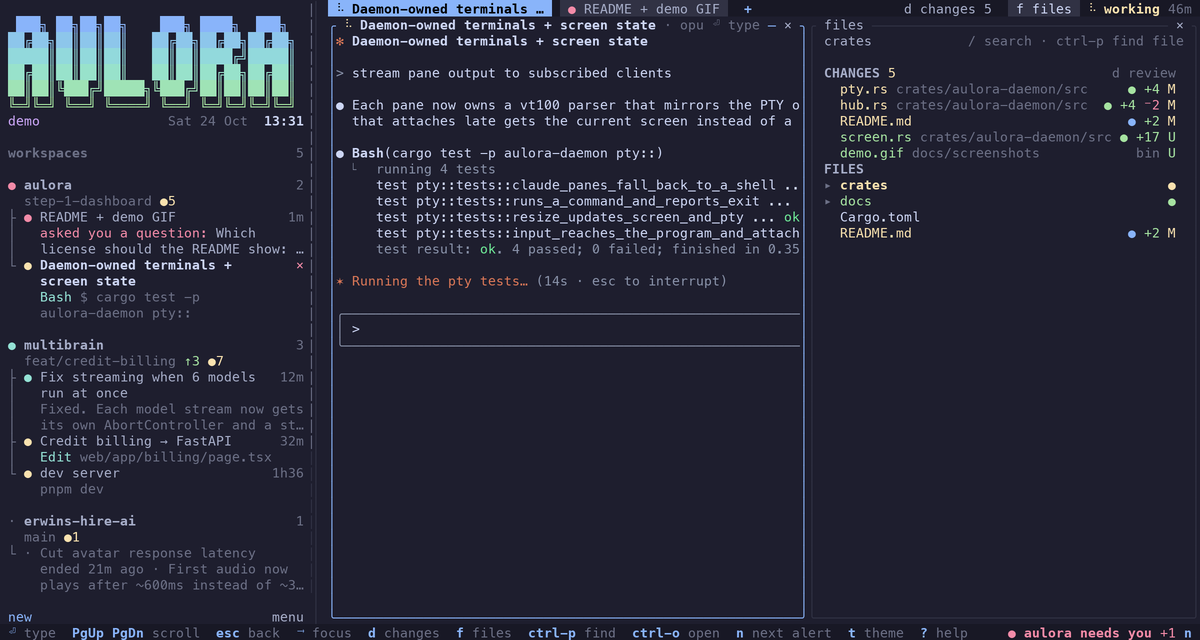This screenshot has width=1200, height=640.
Task: Click f files in the footer
Action: tap(484, 633)
